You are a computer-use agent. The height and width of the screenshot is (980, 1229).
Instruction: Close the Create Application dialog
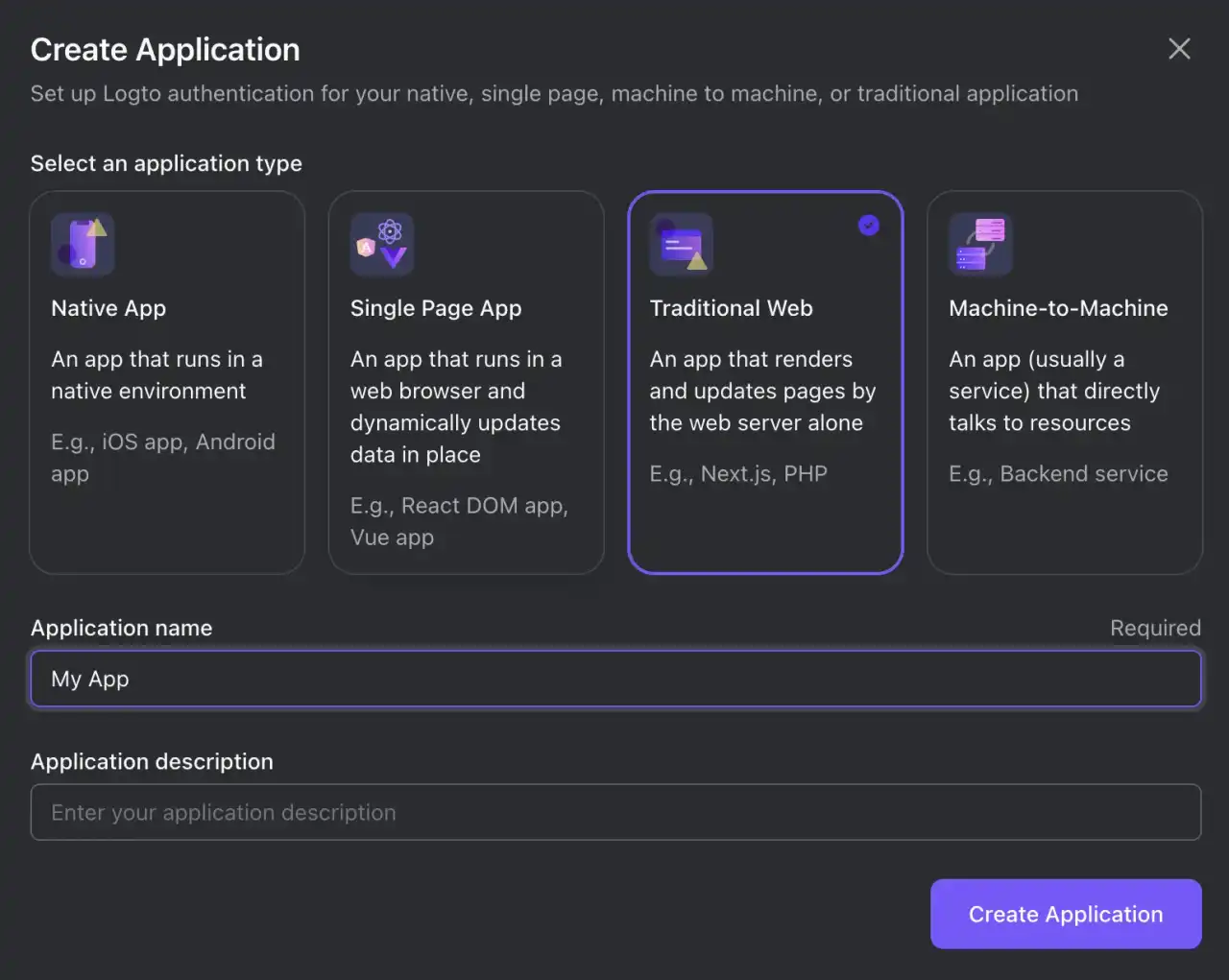pos(1179,48)
